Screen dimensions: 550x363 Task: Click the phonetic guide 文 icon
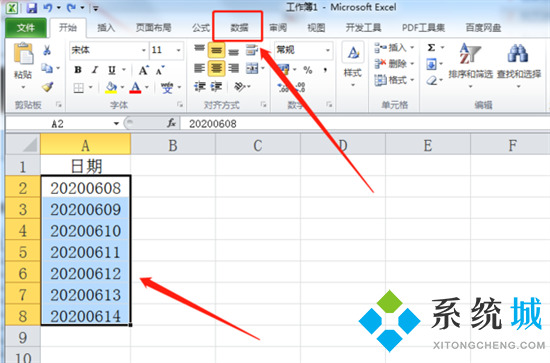point(167,87)
